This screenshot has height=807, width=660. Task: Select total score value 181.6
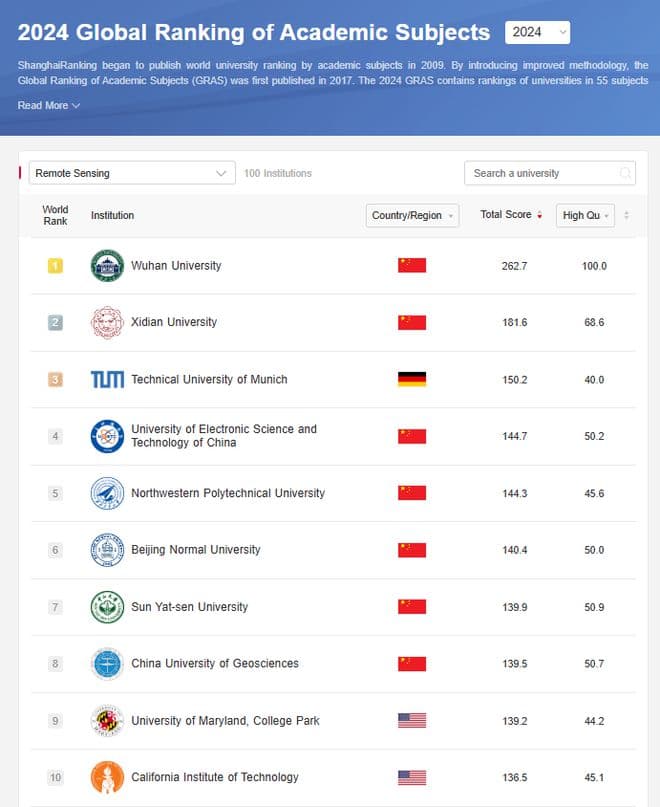515,323
